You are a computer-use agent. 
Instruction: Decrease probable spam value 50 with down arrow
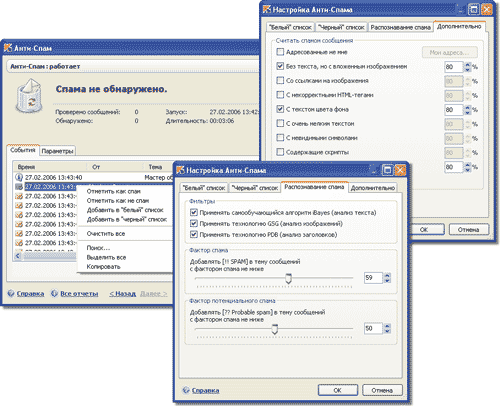[x=387, y=331]
